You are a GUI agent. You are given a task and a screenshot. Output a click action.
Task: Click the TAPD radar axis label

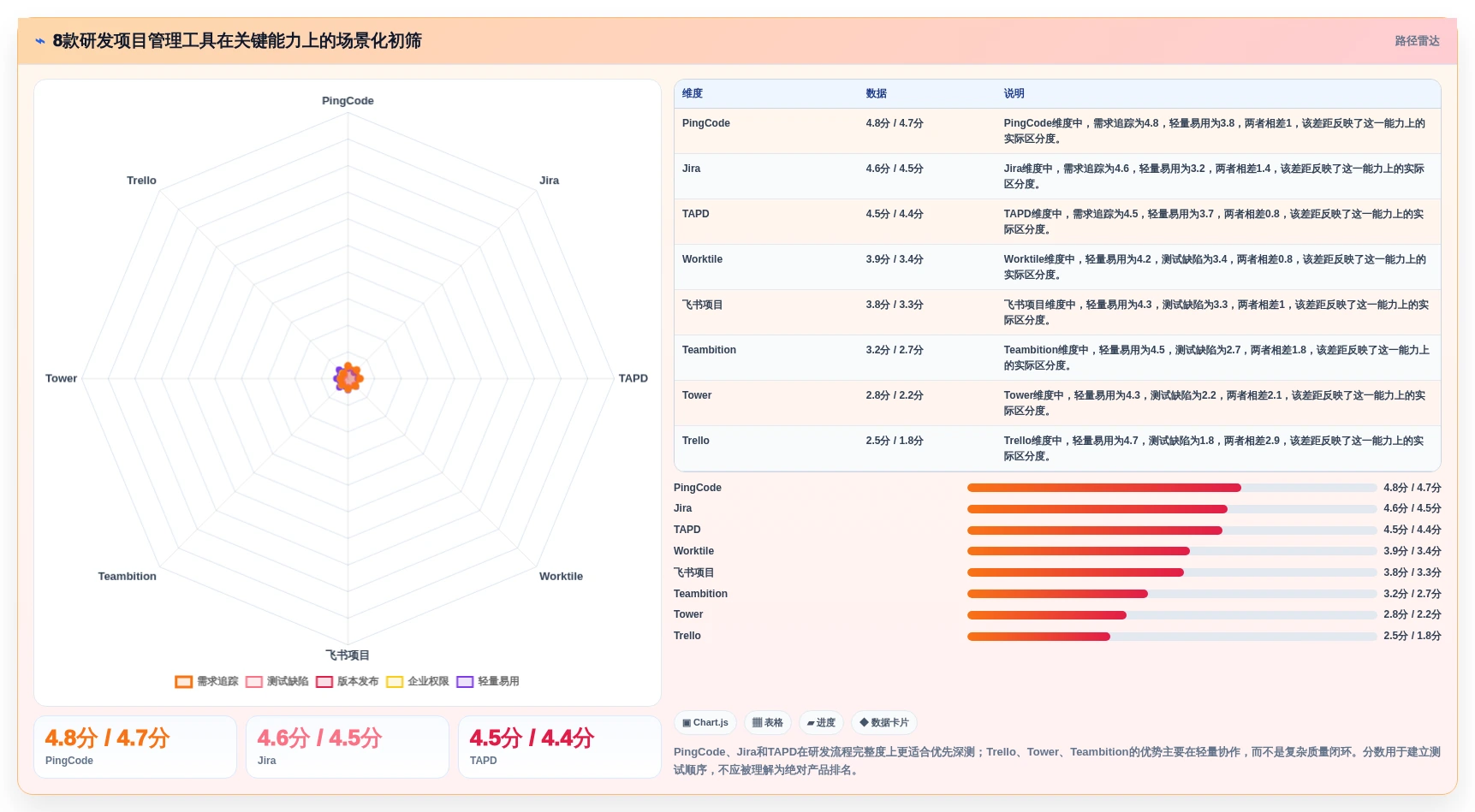click(x=633, y=378)
